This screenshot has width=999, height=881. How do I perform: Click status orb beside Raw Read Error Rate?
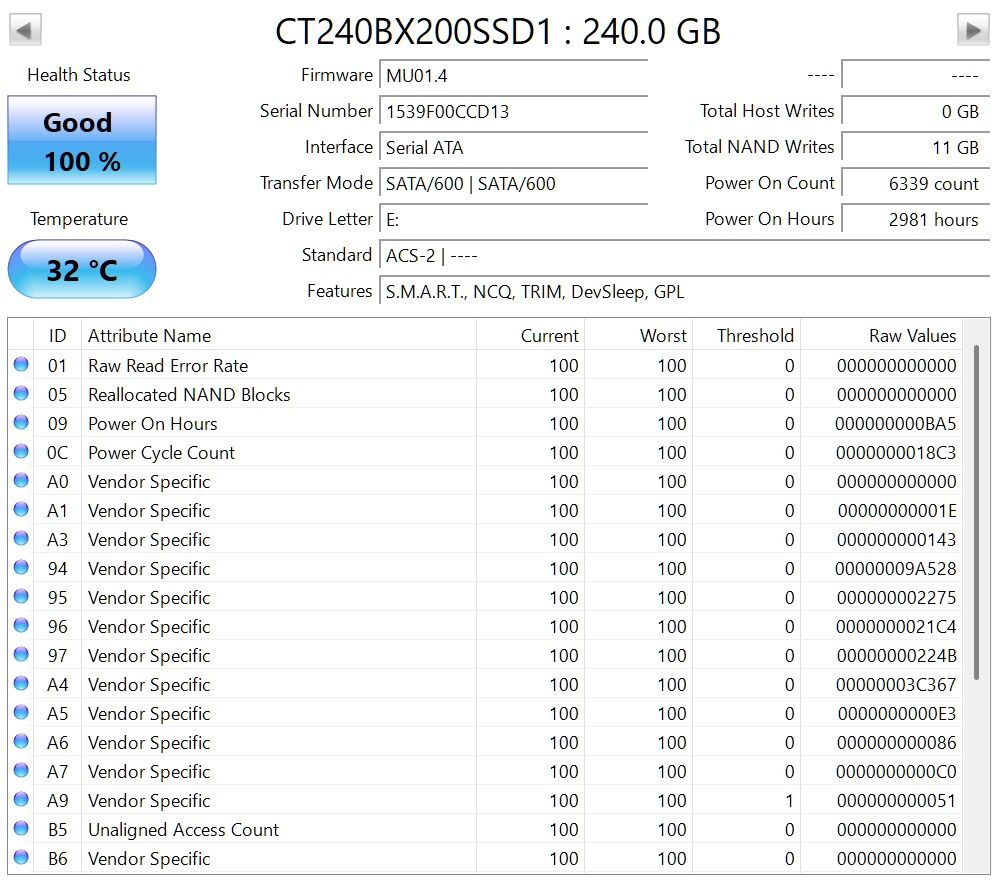pos(21,366)
